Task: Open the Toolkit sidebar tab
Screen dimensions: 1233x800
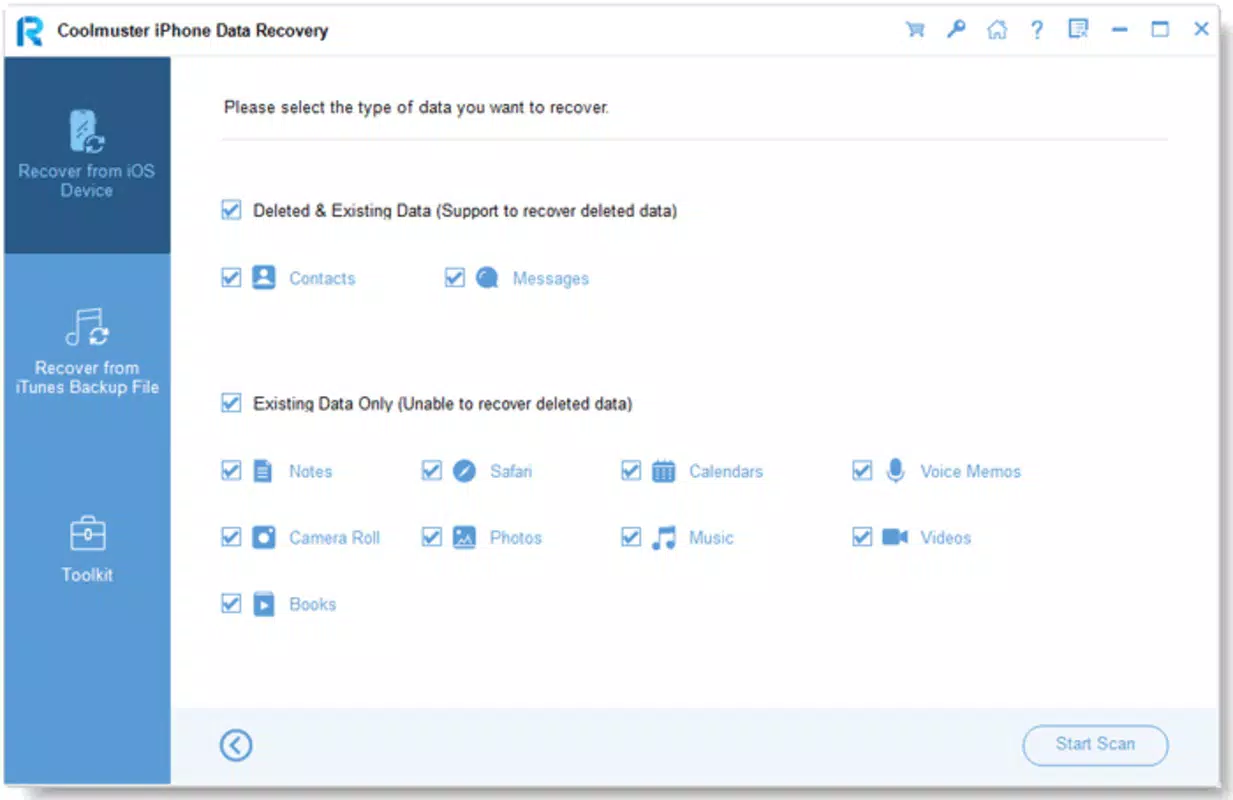Action: (87, 548)
